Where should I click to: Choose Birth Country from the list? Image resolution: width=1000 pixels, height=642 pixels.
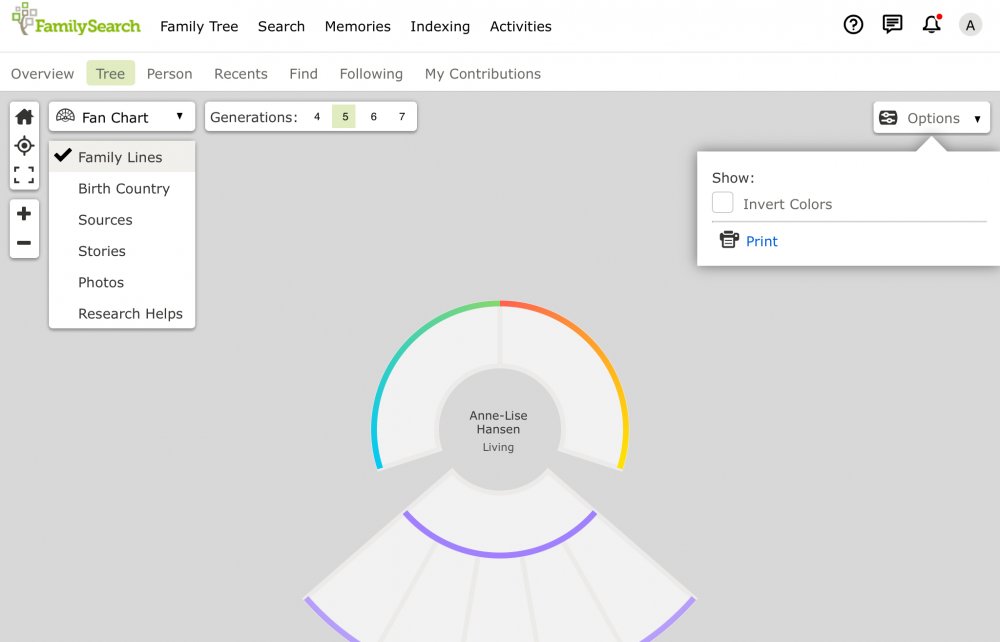(124, 189)
